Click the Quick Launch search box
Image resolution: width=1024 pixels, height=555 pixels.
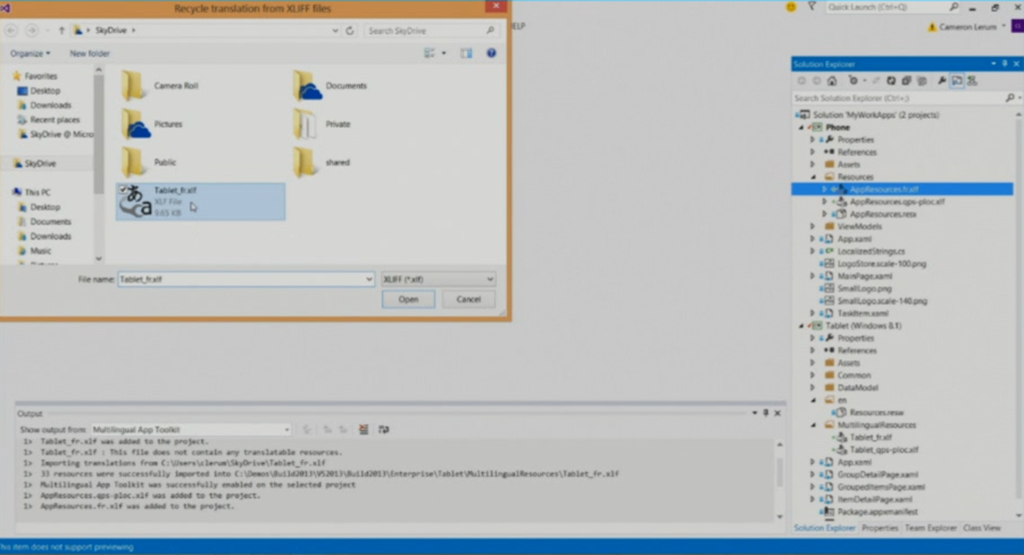click(x=891, y=7)
